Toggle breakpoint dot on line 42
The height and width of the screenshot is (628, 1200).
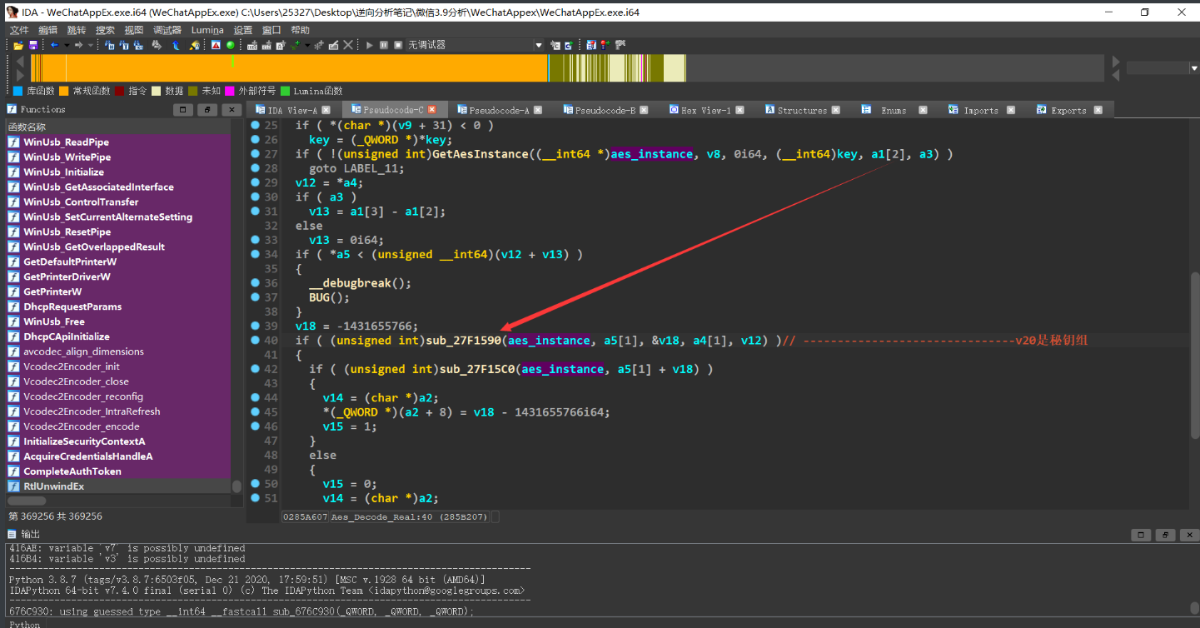pos(255,369)
